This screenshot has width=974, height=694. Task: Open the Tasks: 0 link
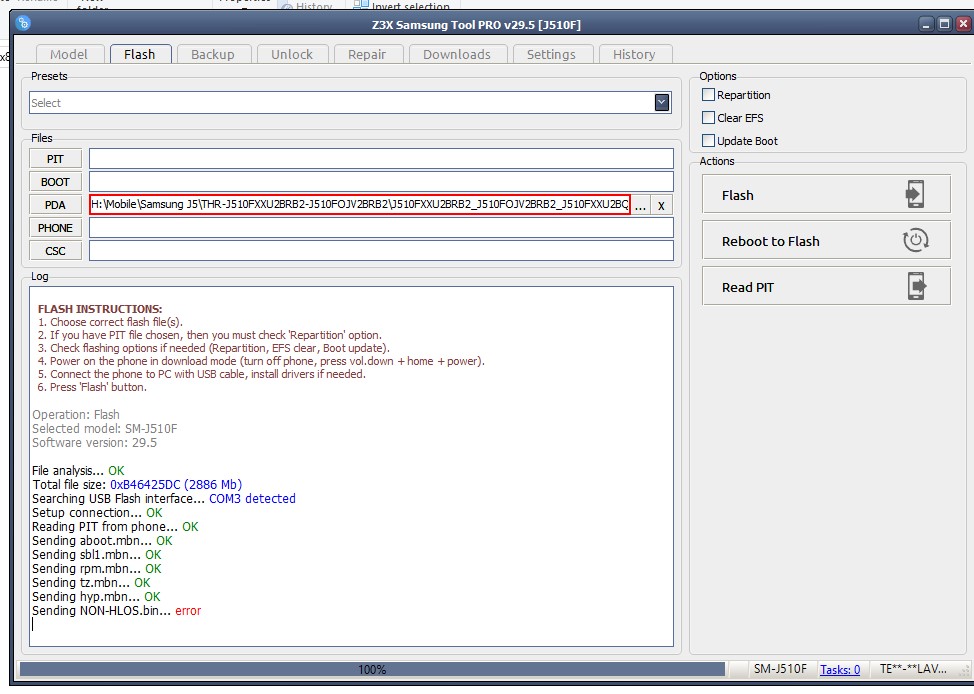tap(840, 669)
